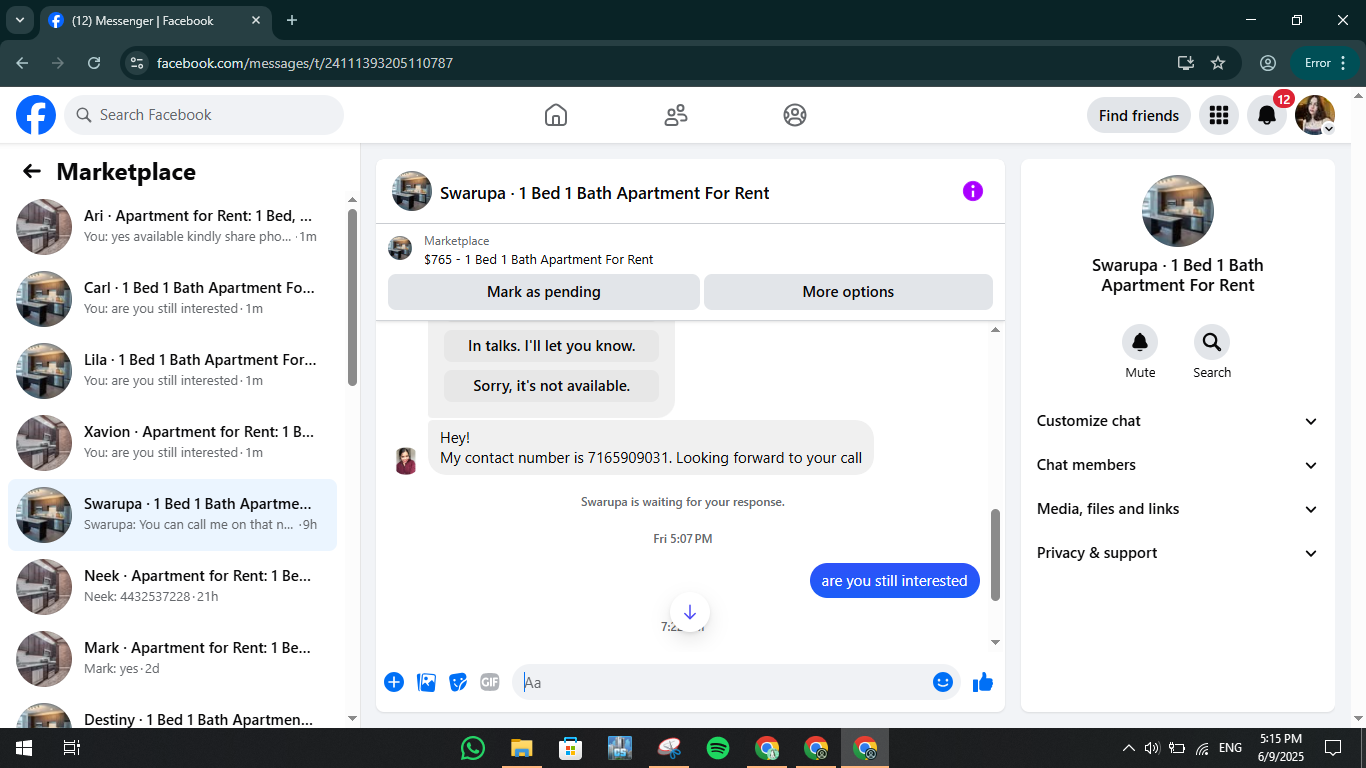Click the "are you still interested" message bubble
Image resolution: width=1366 pixels, height=768 pixels.
coord(895,581)
